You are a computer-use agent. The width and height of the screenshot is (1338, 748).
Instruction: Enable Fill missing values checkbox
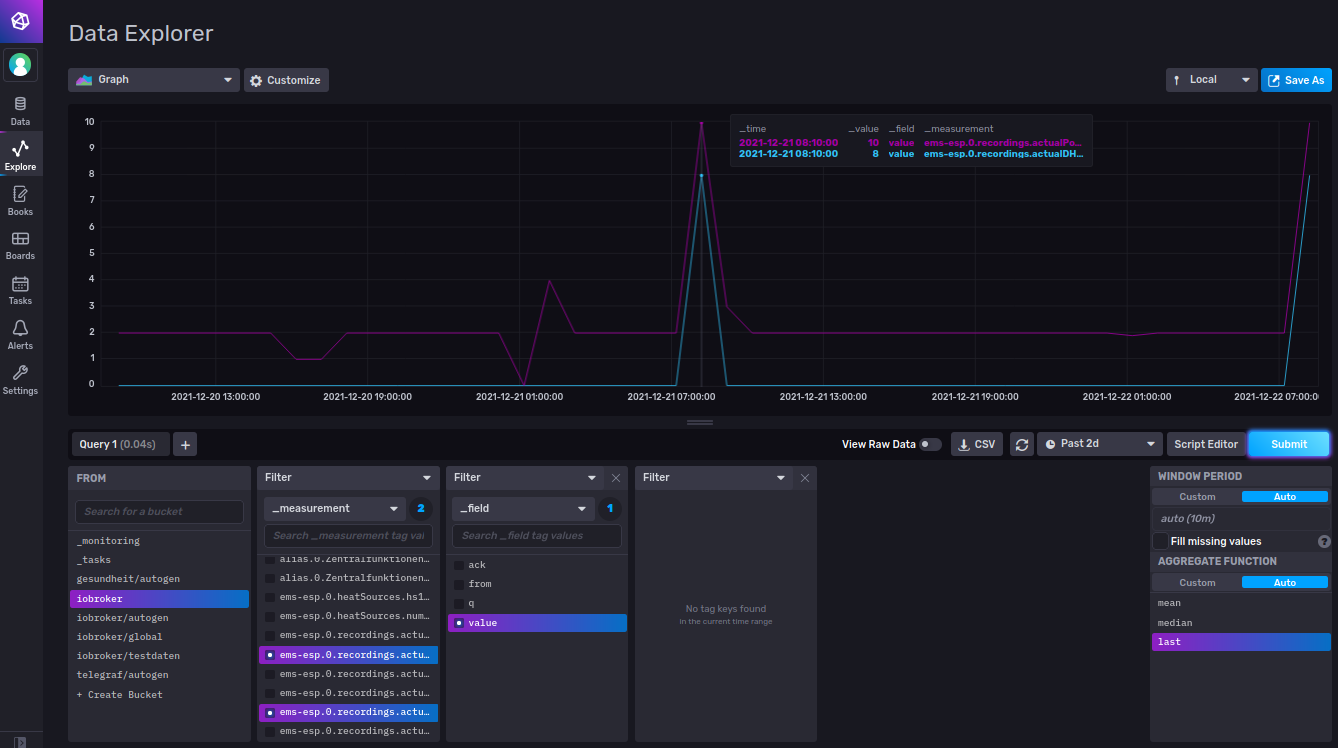(1161, 541)
